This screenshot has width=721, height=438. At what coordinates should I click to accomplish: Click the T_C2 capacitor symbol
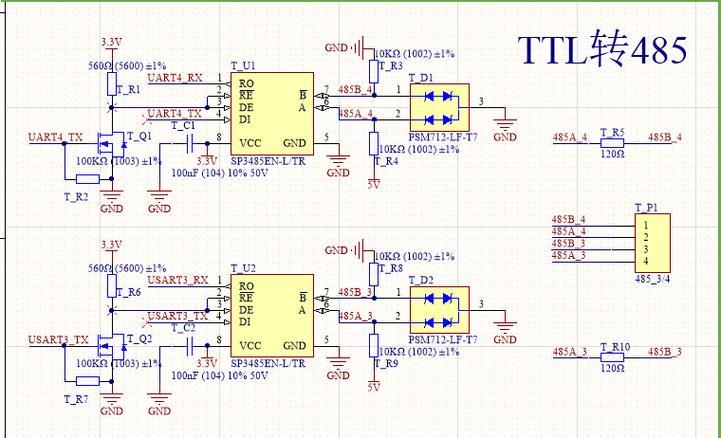(x=189, y=346)
